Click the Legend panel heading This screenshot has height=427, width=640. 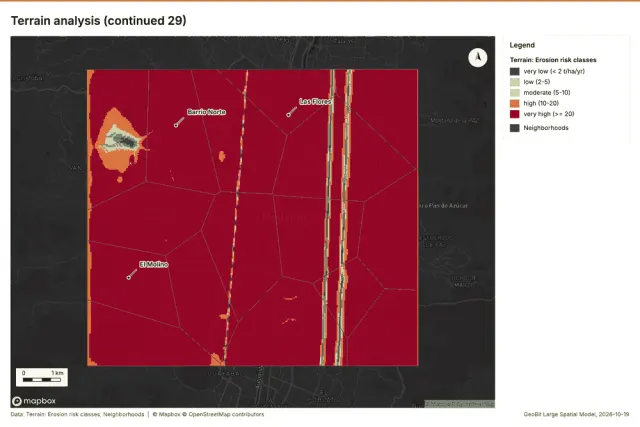pyautogui.click(x=522, y=45)
